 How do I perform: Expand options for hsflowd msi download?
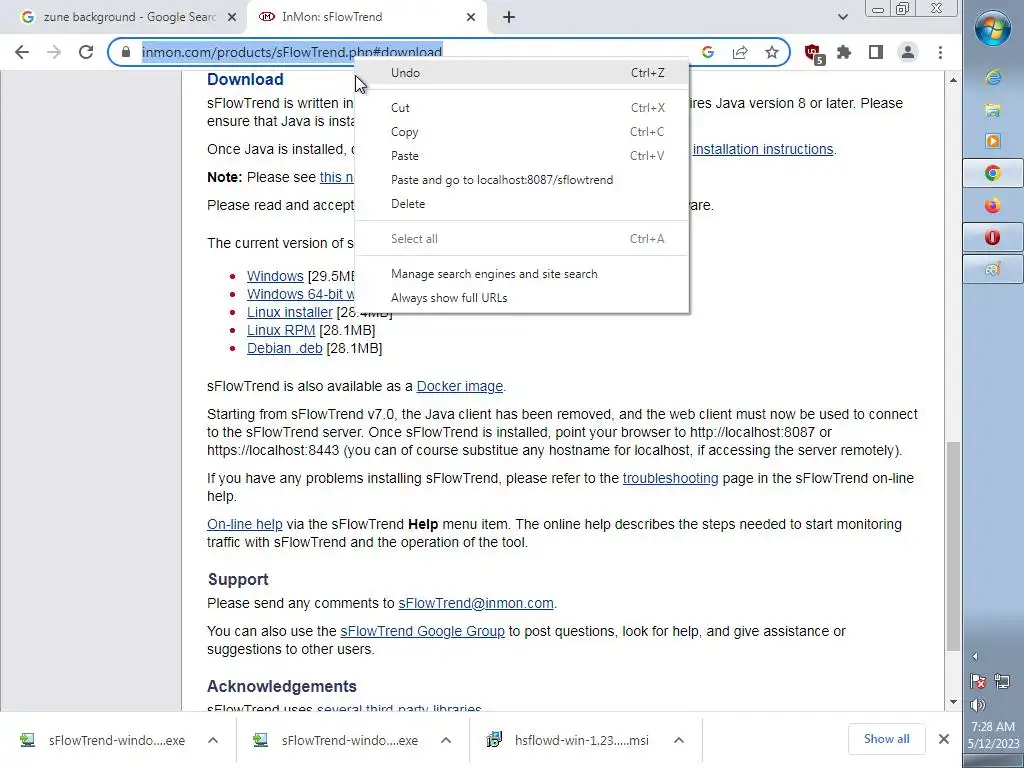point(679,741)
